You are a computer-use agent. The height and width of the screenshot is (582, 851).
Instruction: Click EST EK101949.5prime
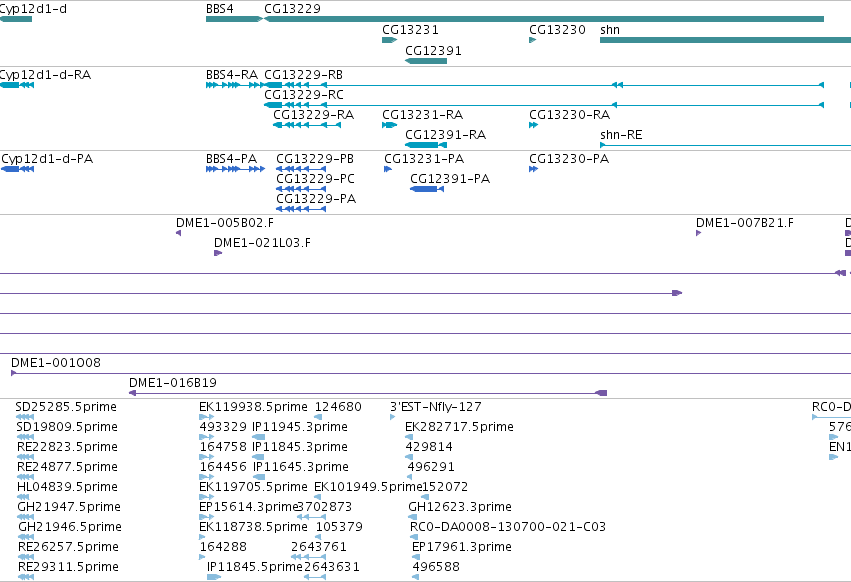click(x=317, y=497)
